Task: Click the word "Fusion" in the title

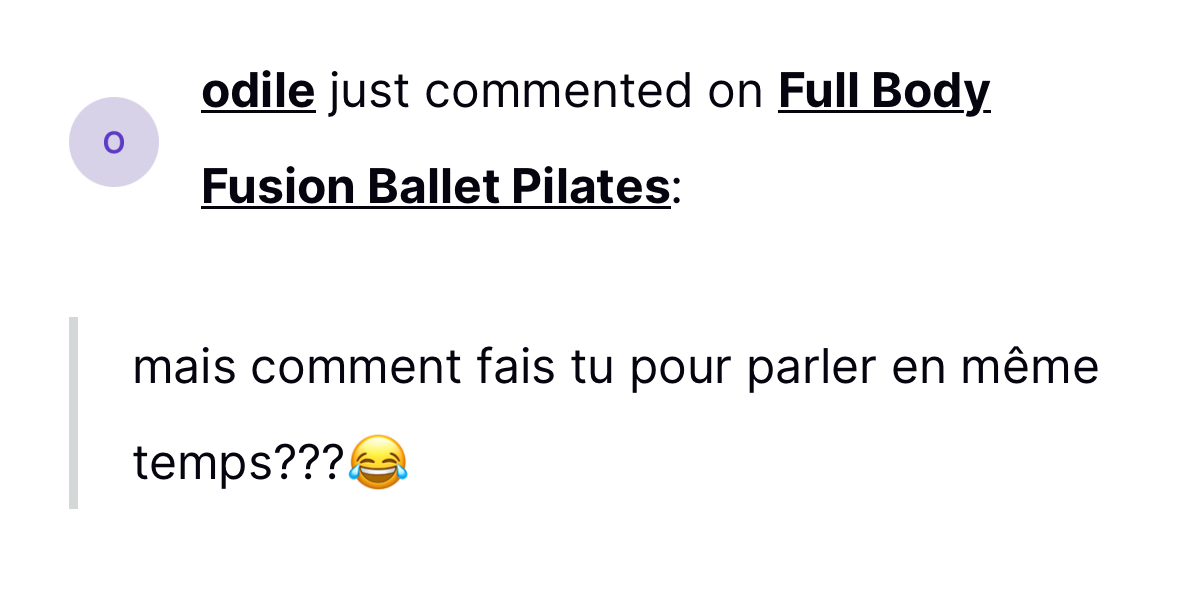Action: coord(278,186)
